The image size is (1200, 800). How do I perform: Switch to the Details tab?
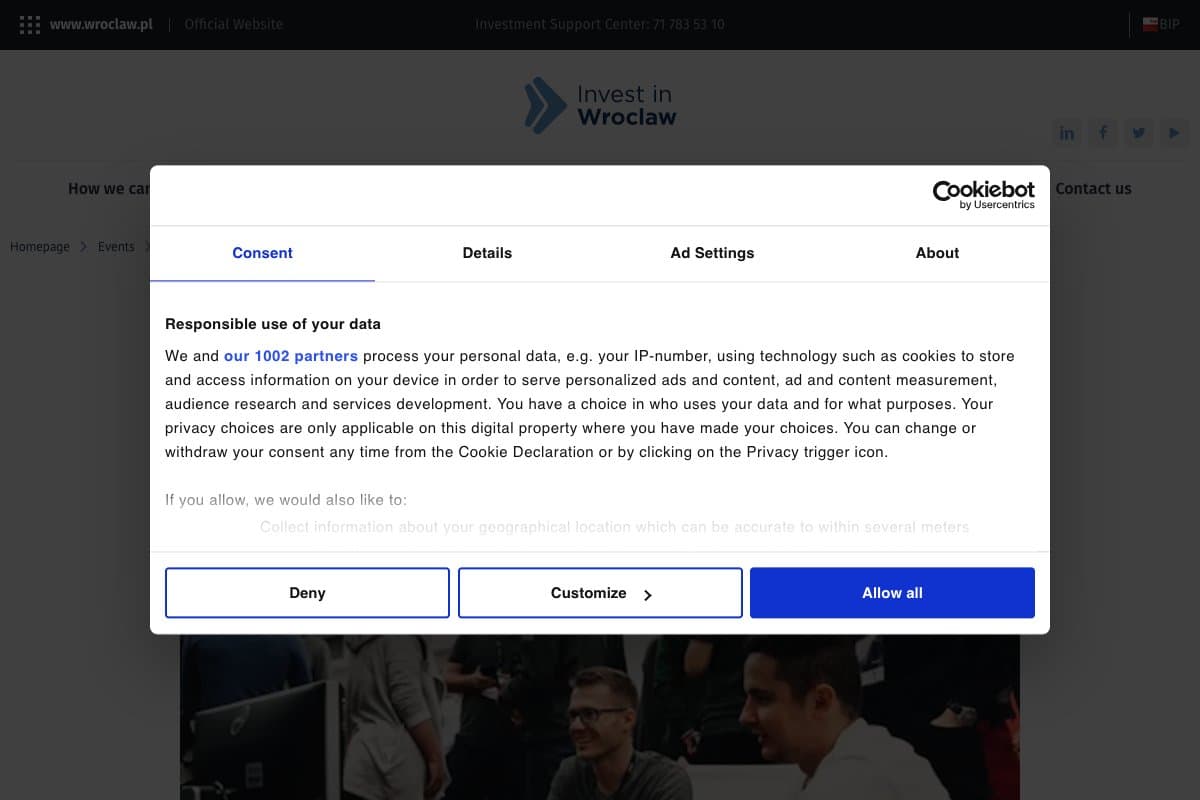point(487,253)
